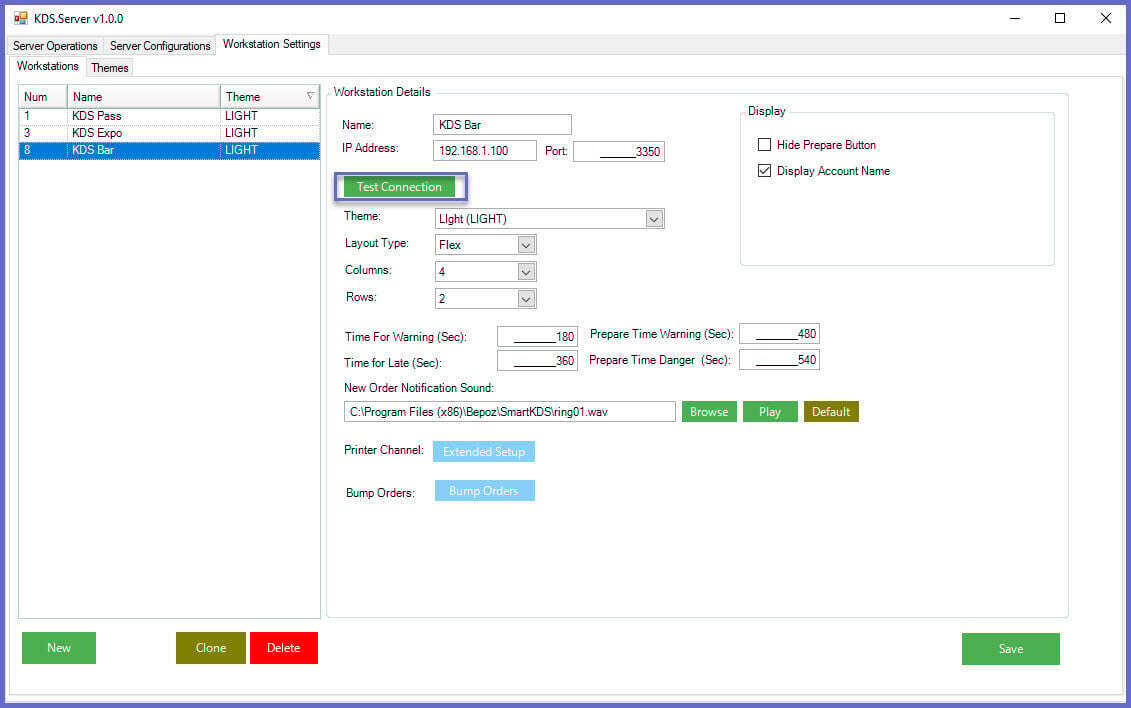1131x708 pixels.
Task: Reset the sound with the Default button
Action: (x=831, y=412)
